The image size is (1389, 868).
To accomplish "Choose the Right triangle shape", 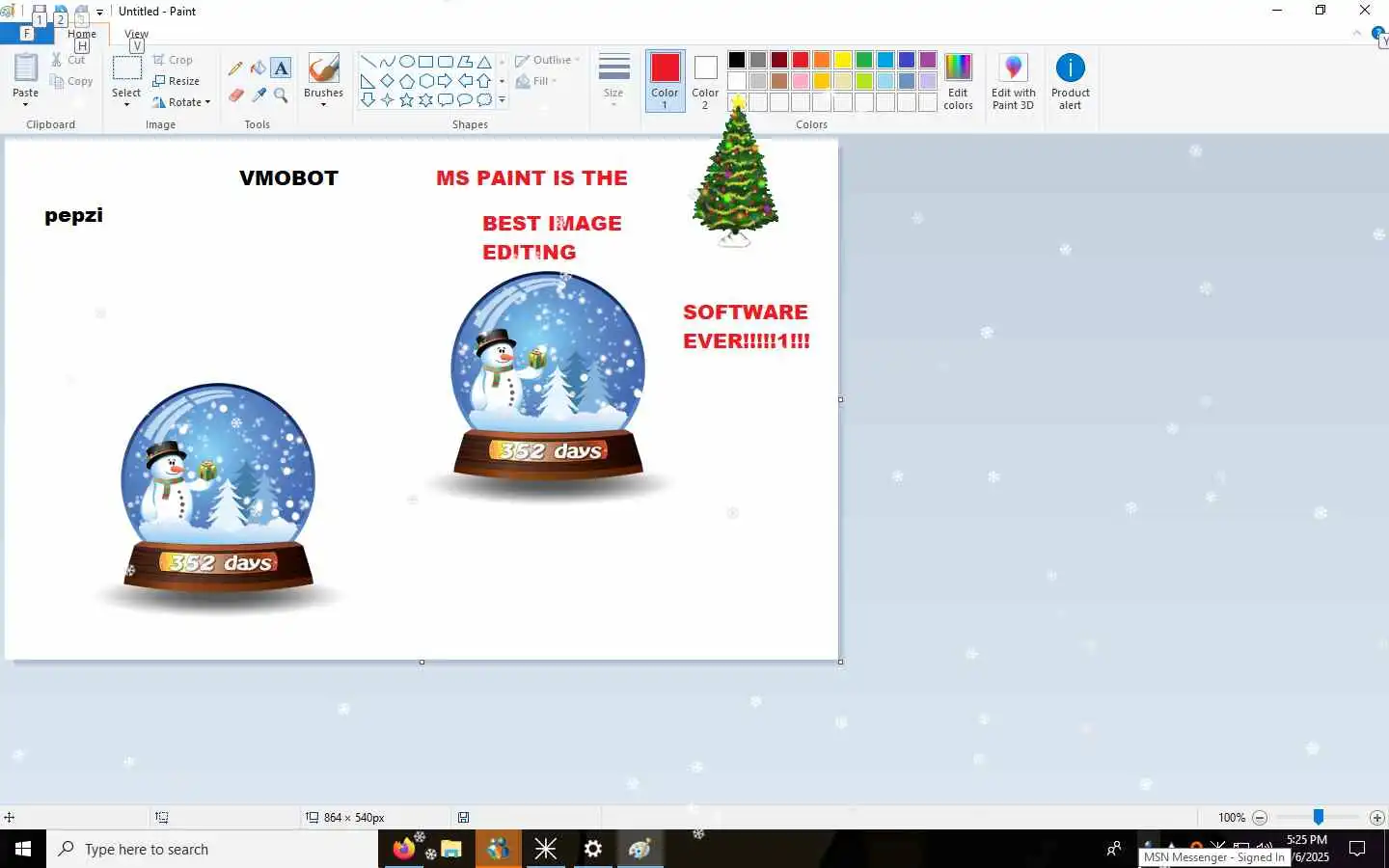I will pos(368,81).
